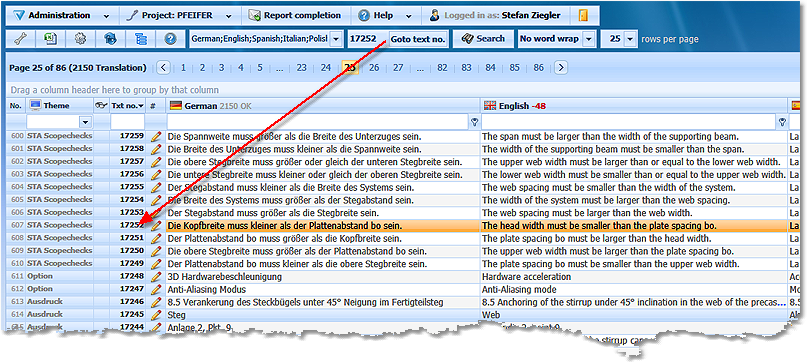The height and width of the screenshot is (364, 807).
Task: Click the wrench tool icon in toolbar
Action: click(20, 39)
